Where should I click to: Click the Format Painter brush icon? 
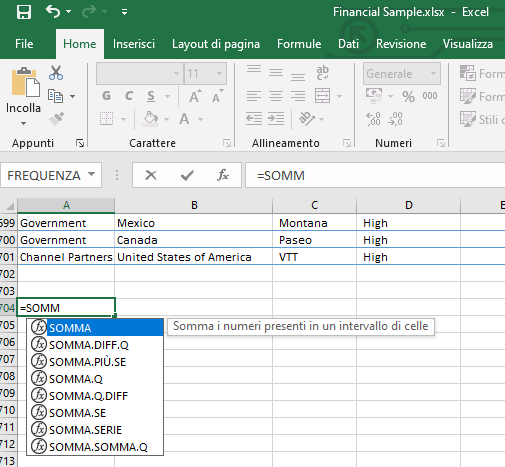(56, 119)
